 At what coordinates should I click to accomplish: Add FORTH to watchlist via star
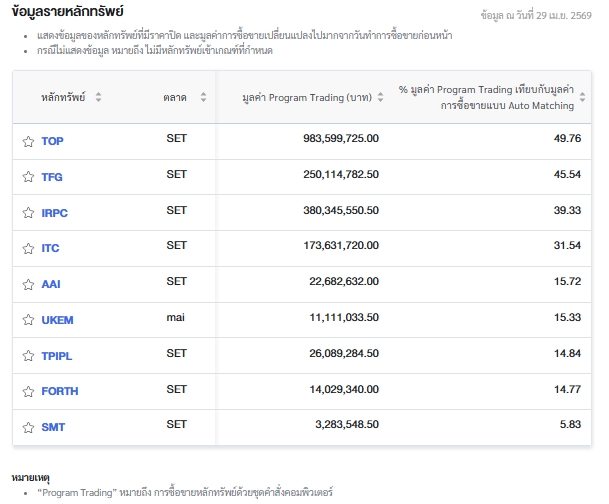pyautogui.click(x=28, y=391)
